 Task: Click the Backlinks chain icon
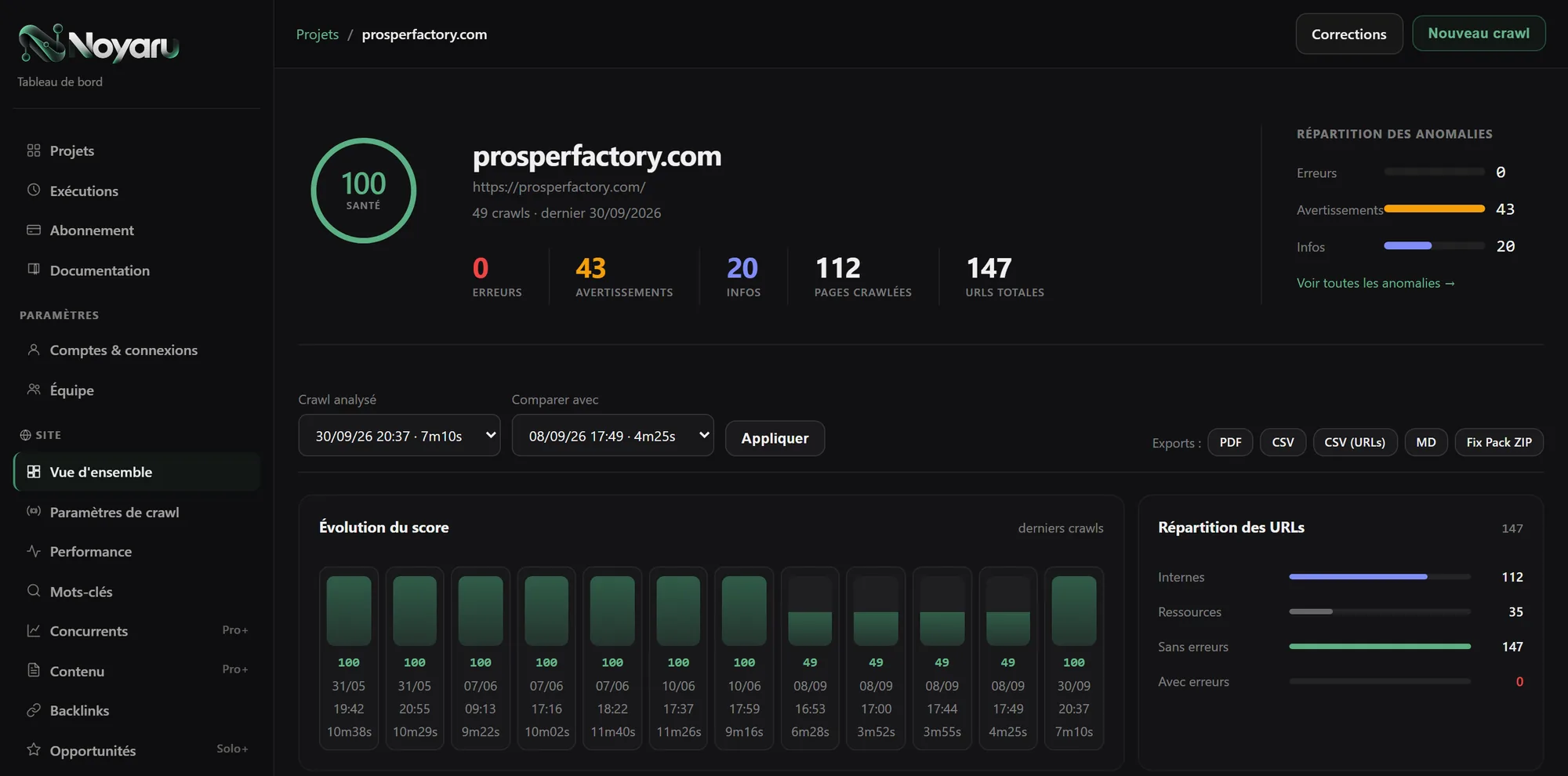tap(34, 710)
